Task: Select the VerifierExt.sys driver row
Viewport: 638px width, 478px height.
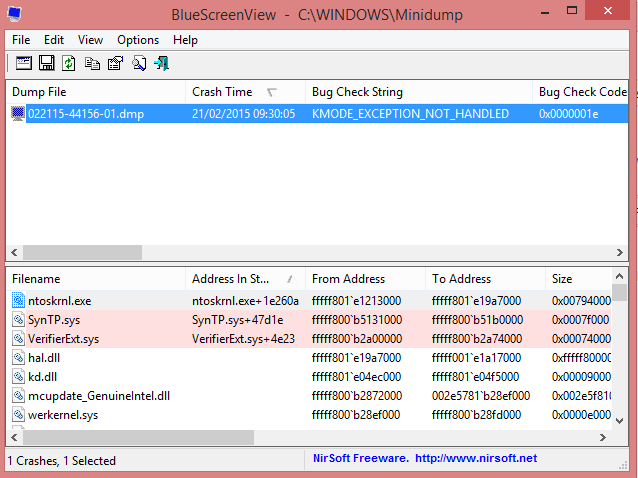Action: tap(309, 338)
